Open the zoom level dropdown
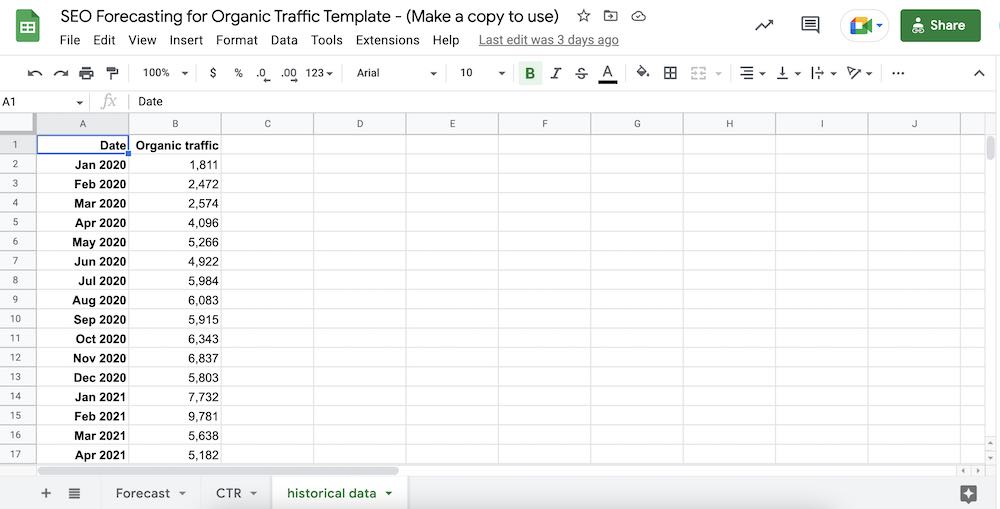 coord(165,73)
